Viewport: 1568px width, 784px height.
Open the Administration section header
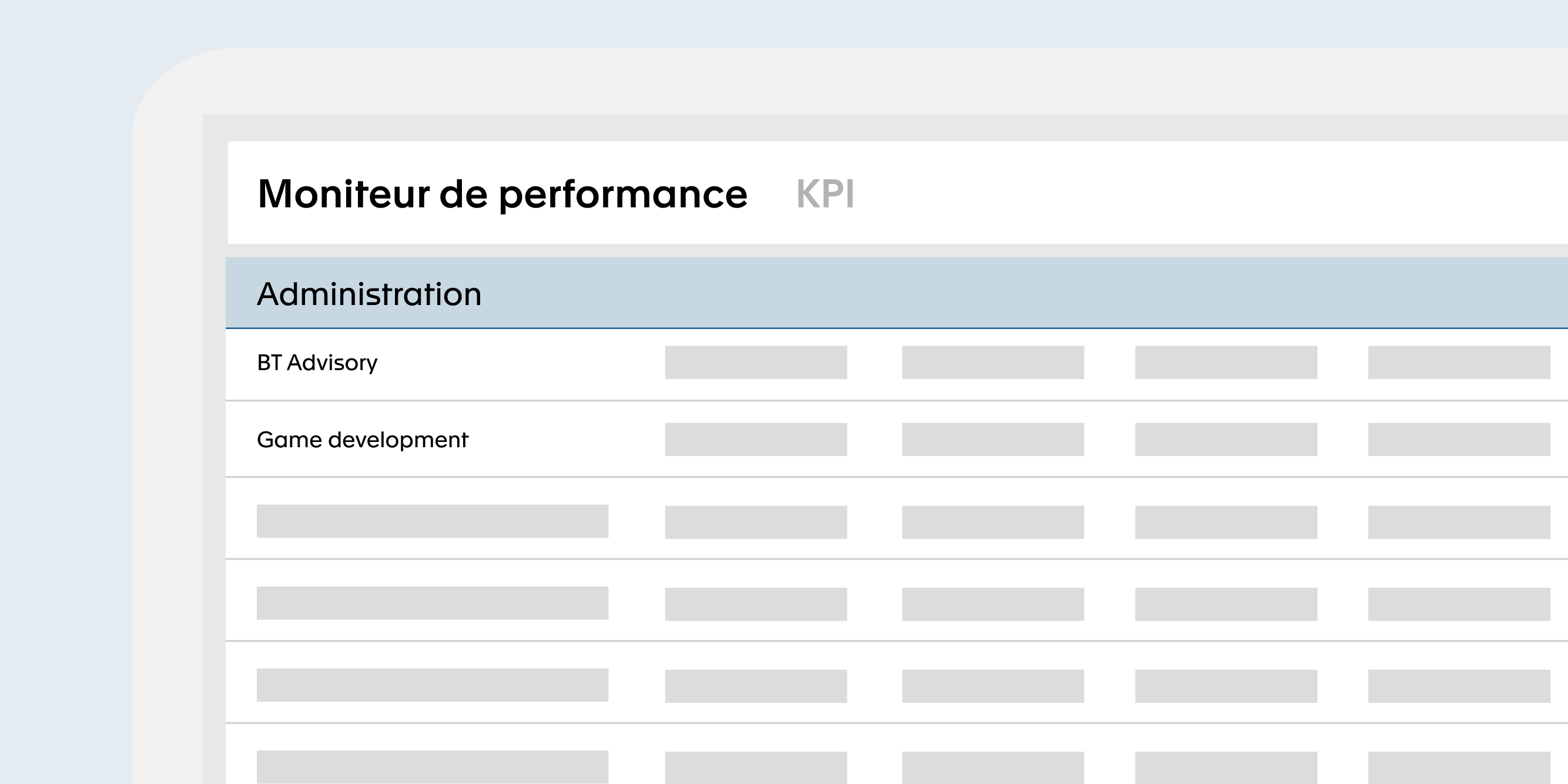click(897, 293)
